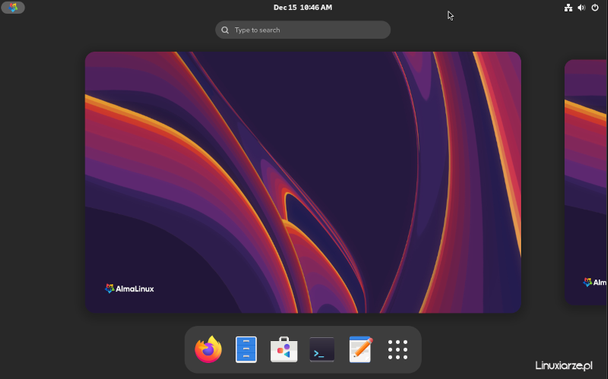Focus the Type to search field
The image size is (608, 379).
[303, 30]
